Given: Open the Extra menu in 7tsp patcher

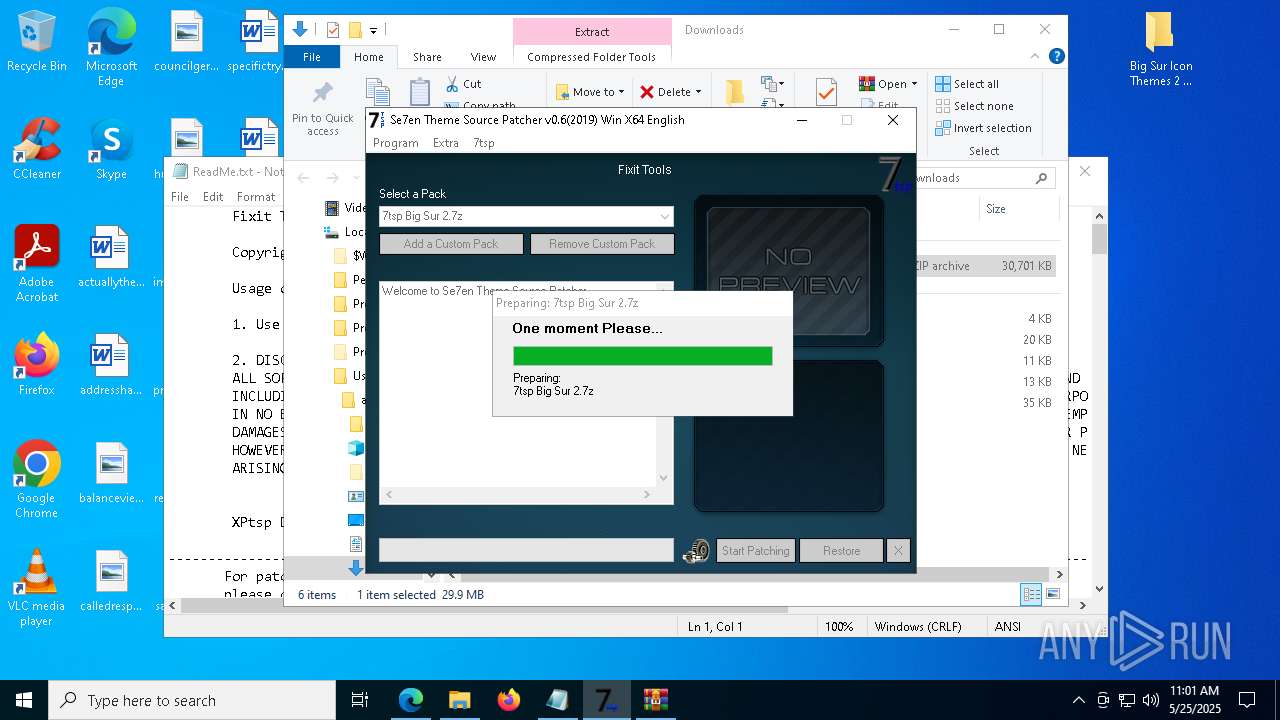Looking at the screenshot, I should [x=446, y=143].
